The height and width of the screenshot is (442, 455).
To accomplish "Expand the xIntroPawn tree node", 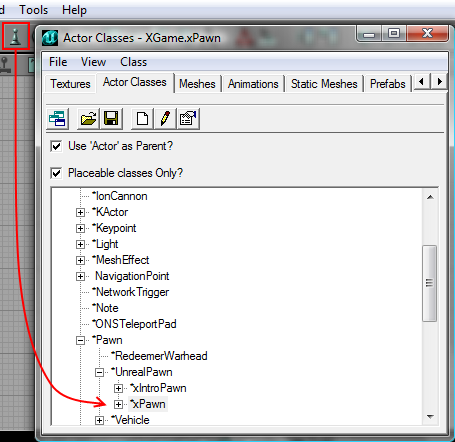I will (118, 388).
